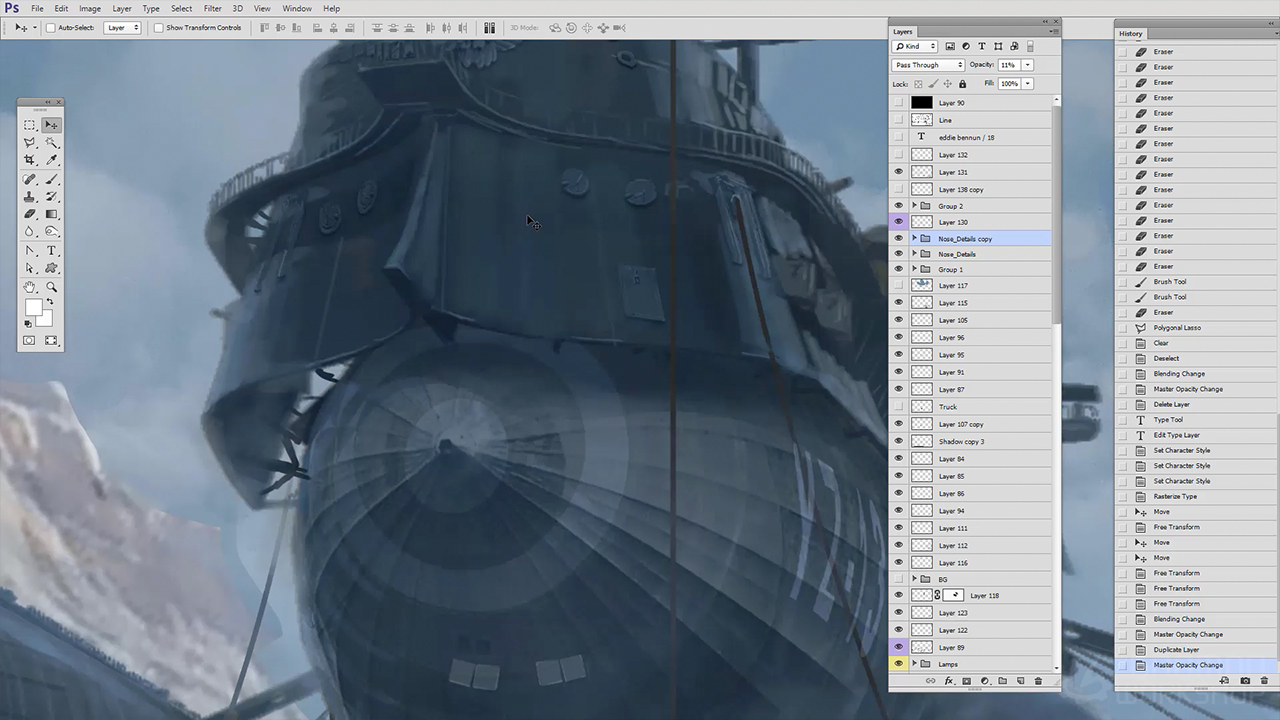Open the Opacity slider dropdown arrow
This screenshot has width=1280, height=720.
[x=1027, y=65]
